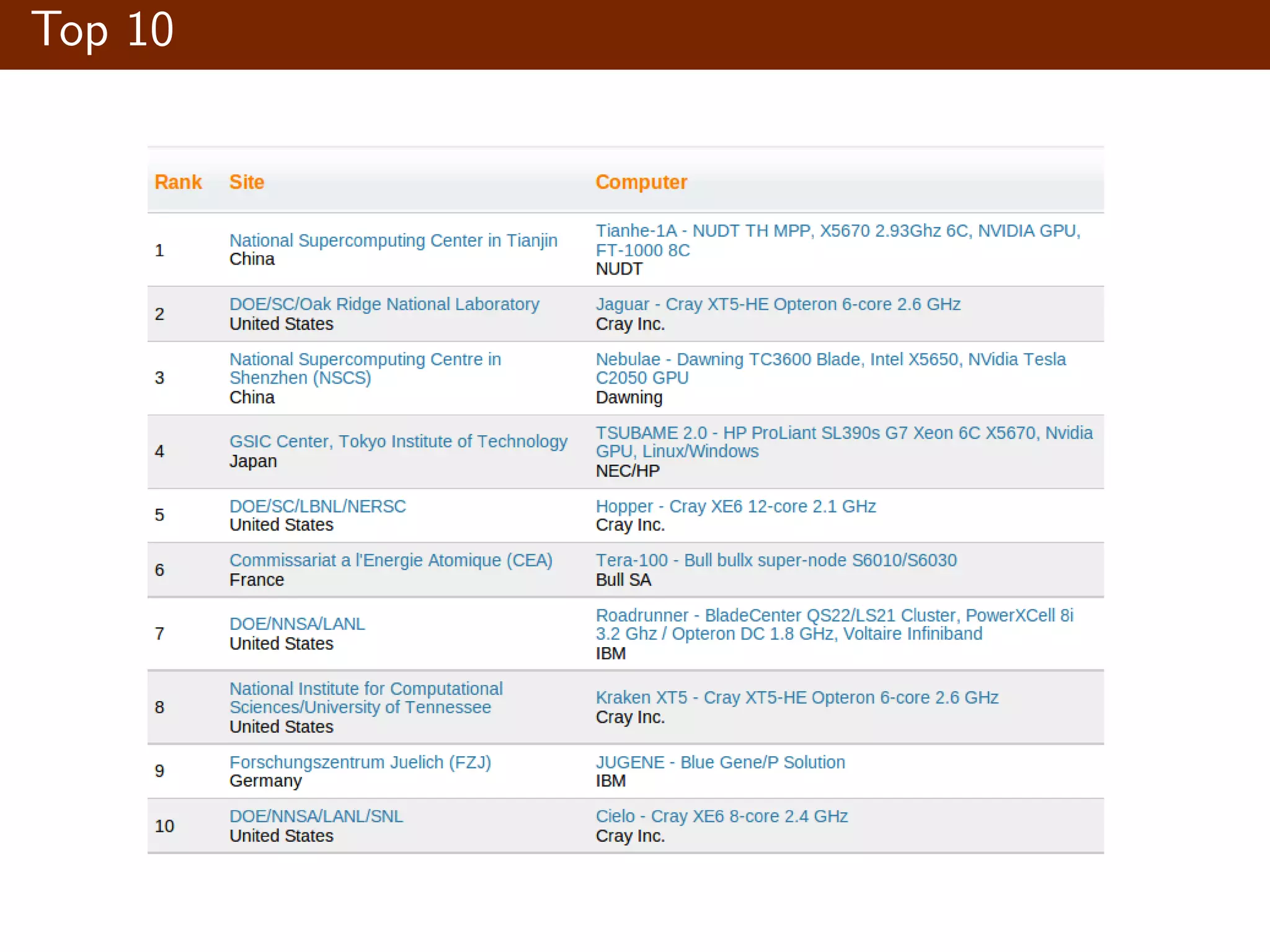This screenshot has width=1270, height=952.
Task: Select National Supercomputing Centre in Shenzhen link
Action: [x=365, y=359]
